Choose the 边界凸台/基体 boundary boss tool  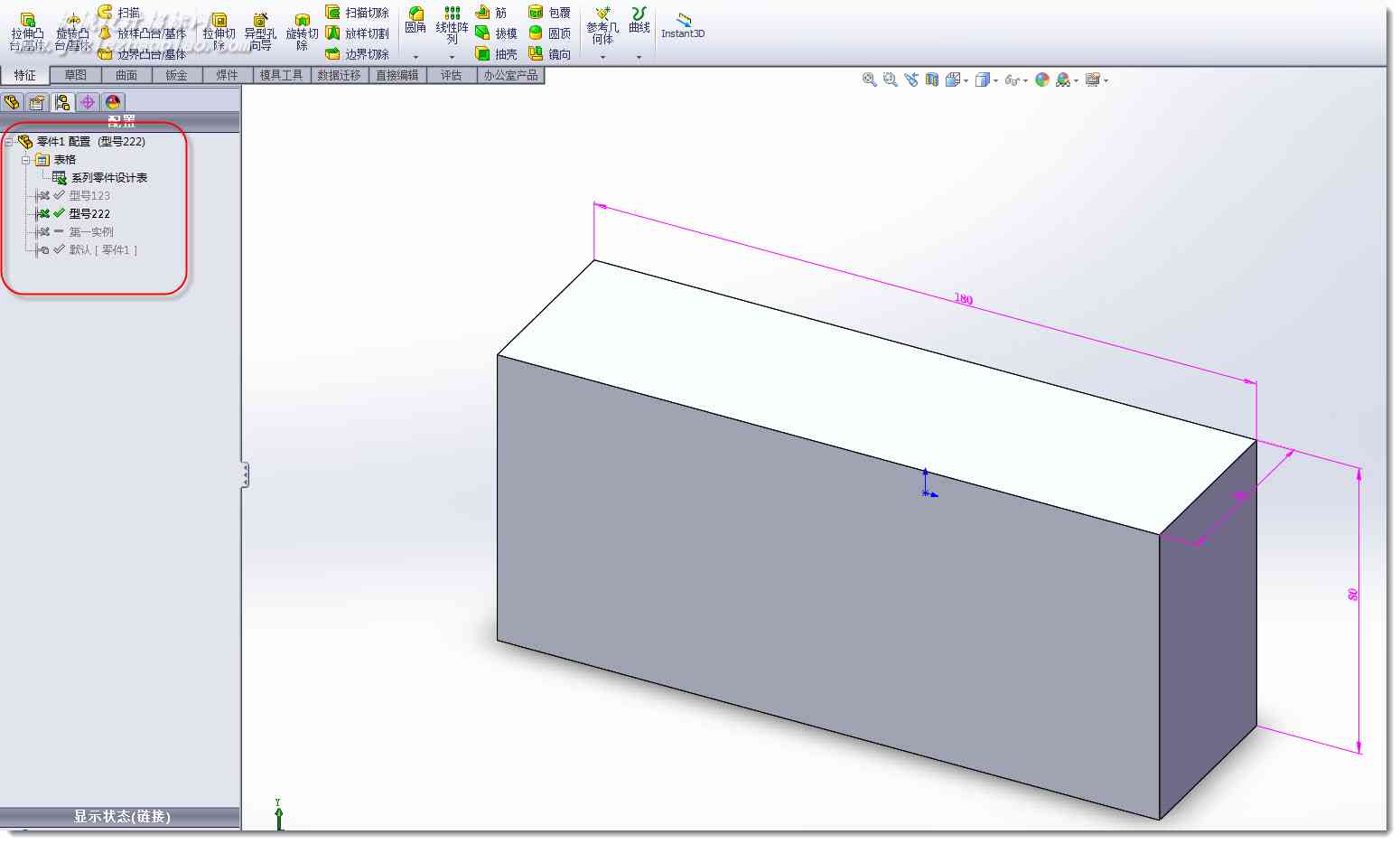[142, 54]
